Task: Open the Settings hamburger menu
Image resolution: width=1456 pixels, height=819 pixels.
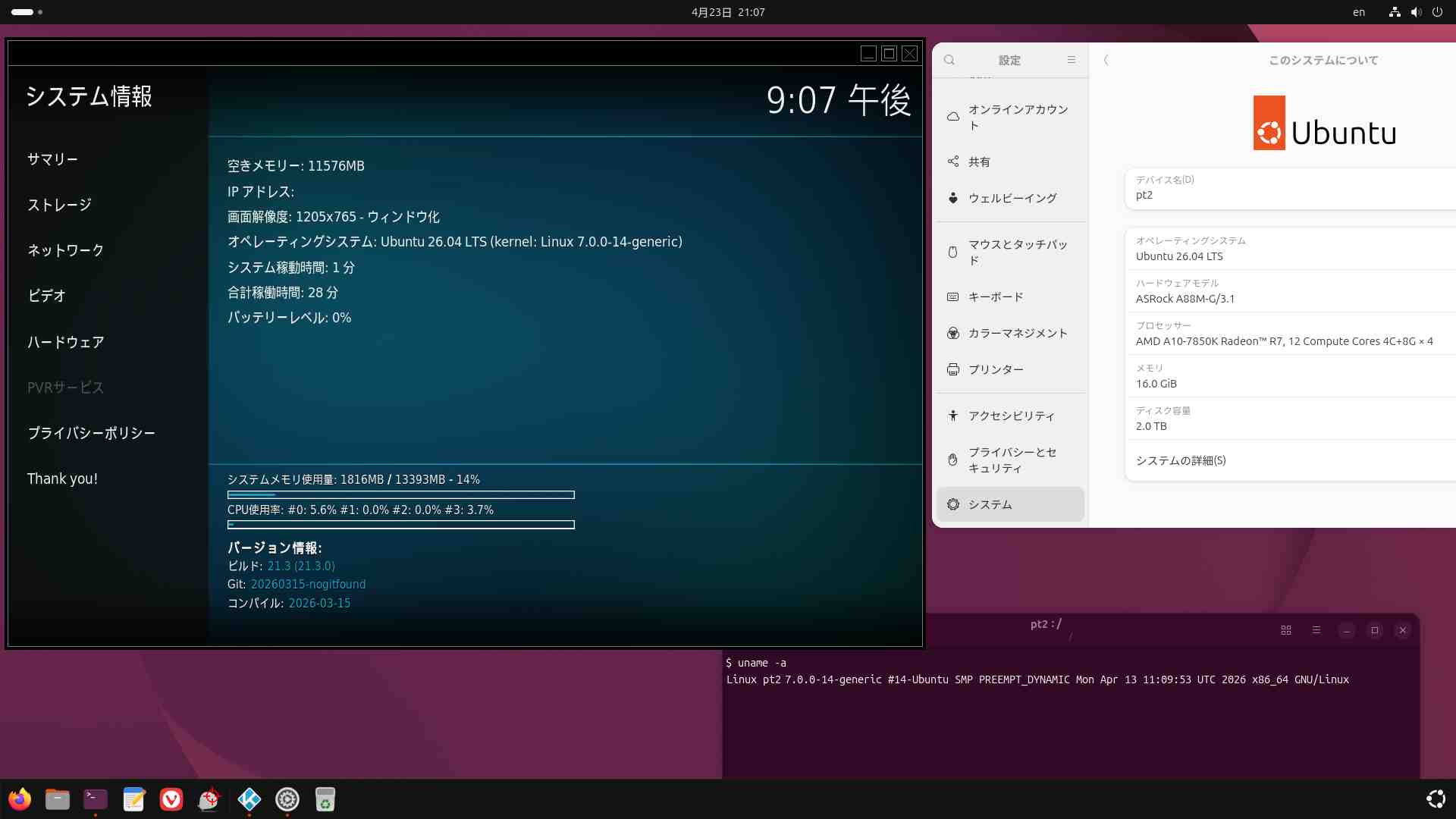Action: (x=1072, y=60)
